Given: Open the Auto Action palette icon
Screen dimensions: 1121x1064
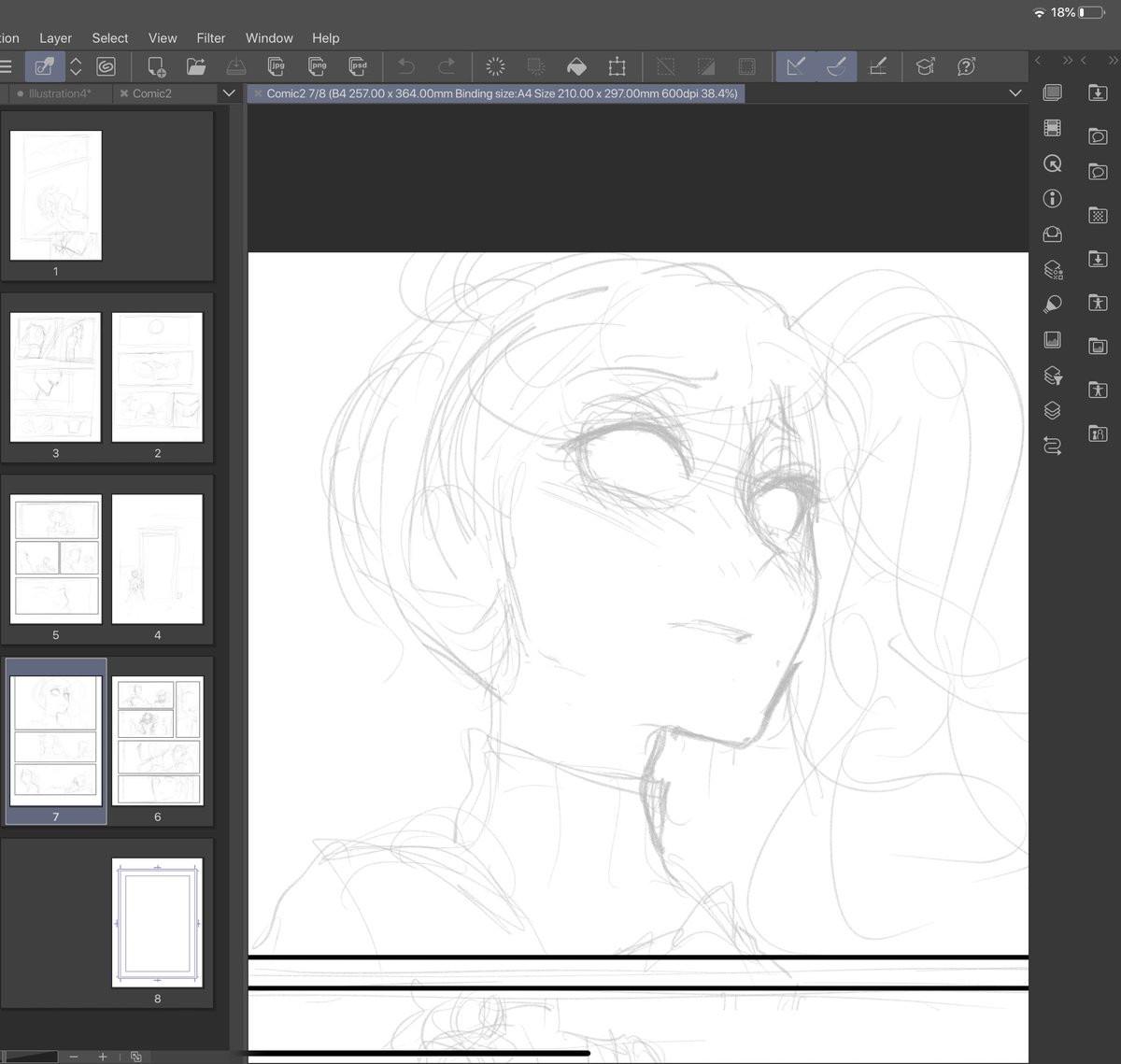Looking at the screenshot, I should 1053,447.
